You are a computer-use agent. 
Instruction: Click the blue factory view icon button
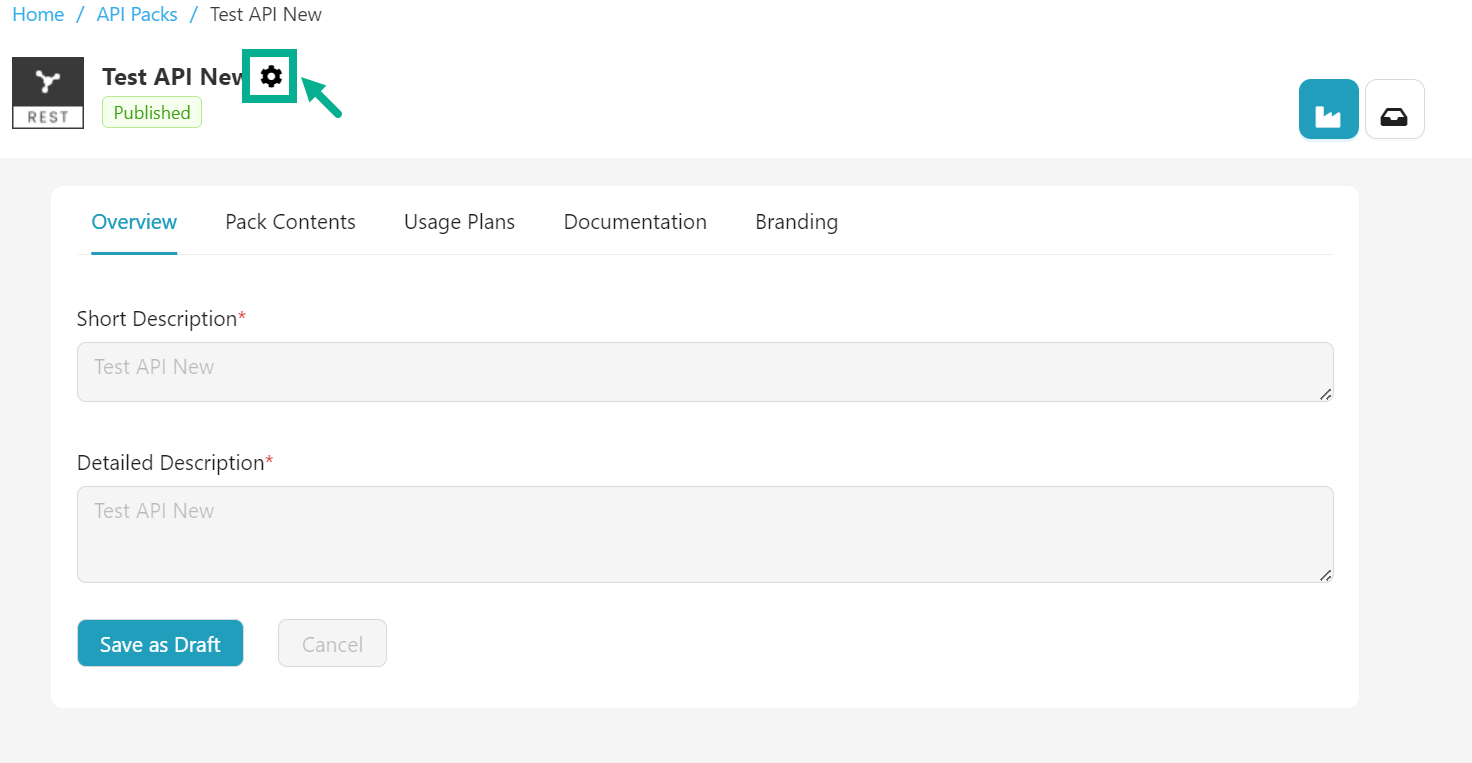pos(1328,109)
